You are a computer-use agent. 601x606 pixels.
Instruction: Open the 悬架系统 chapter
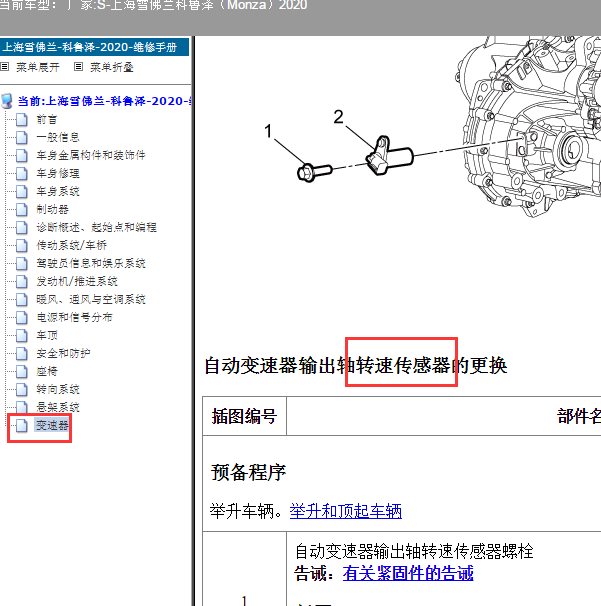58,407
